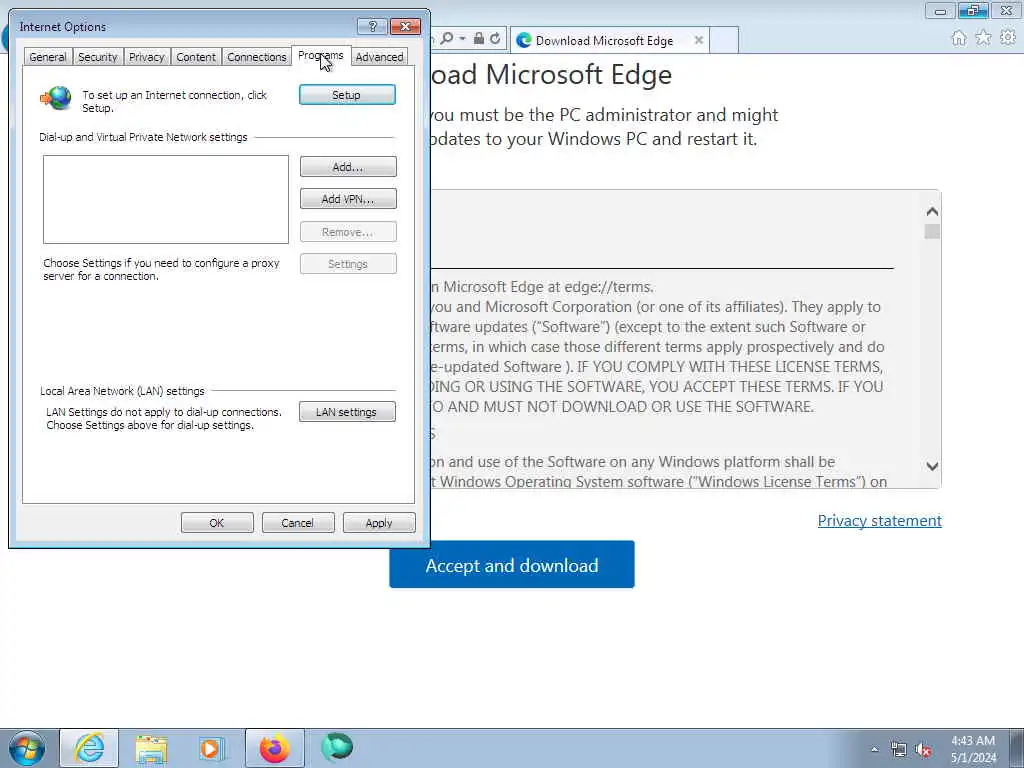Launch Windows Media Player from taskbar
This screenshot has height=768, width=1024.
[212, 748]
